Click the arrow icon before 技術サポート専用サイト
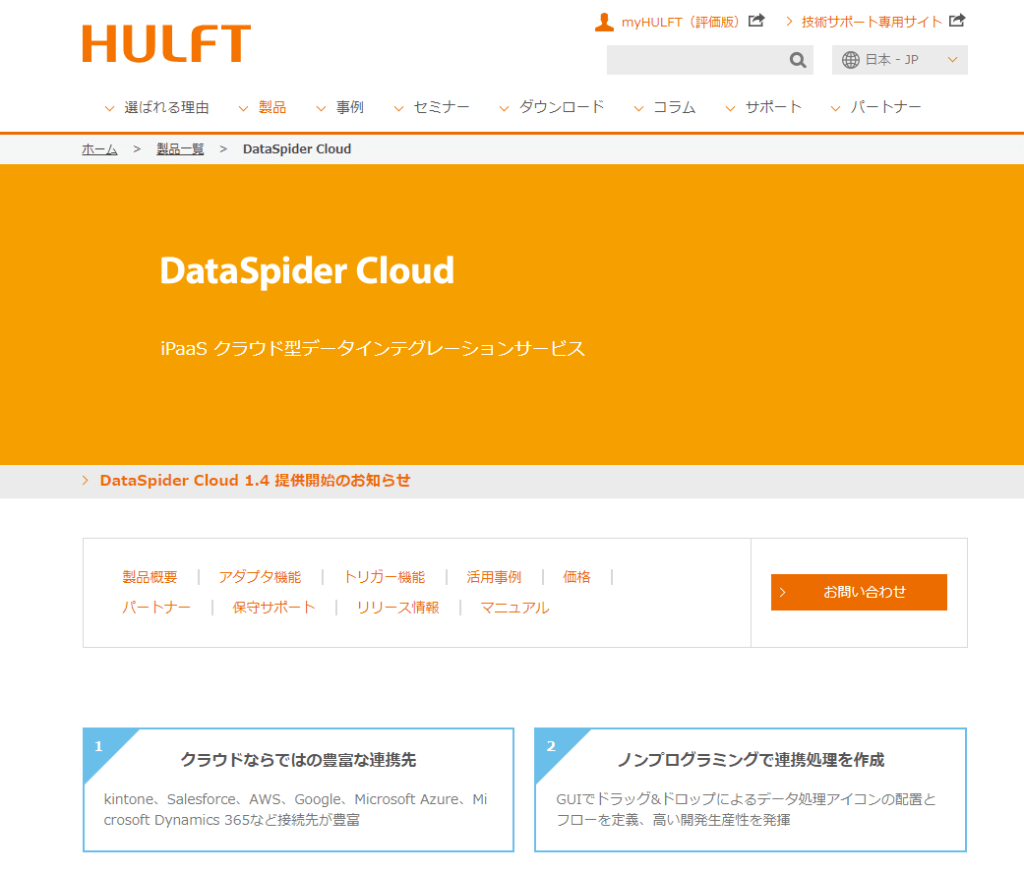 pyautogui.click(x=789, y=22)
